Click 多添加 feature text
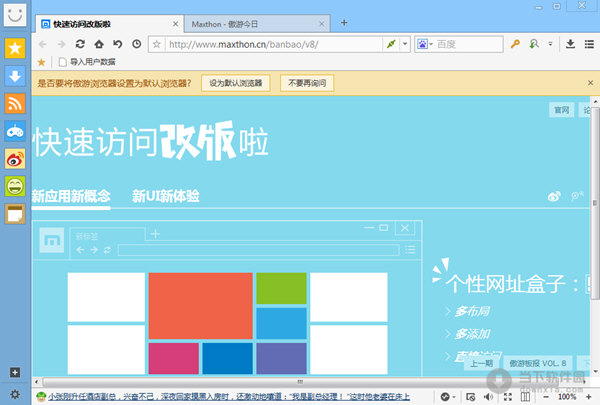Viewport: 600px width, 405px height. click(x=472, y=334)
